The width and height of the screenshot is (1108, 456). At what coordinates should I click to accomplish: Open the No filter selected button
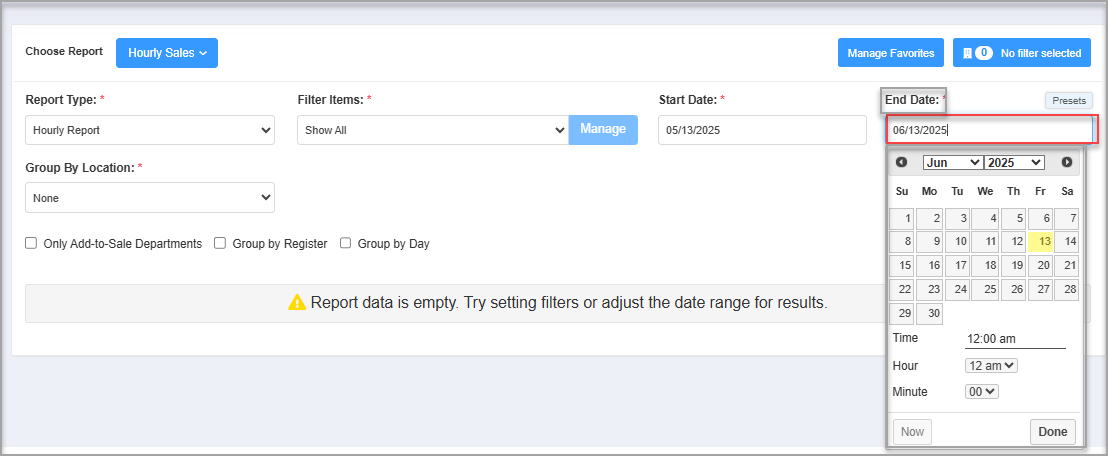pyautogui.click(x=1022, y=53)
